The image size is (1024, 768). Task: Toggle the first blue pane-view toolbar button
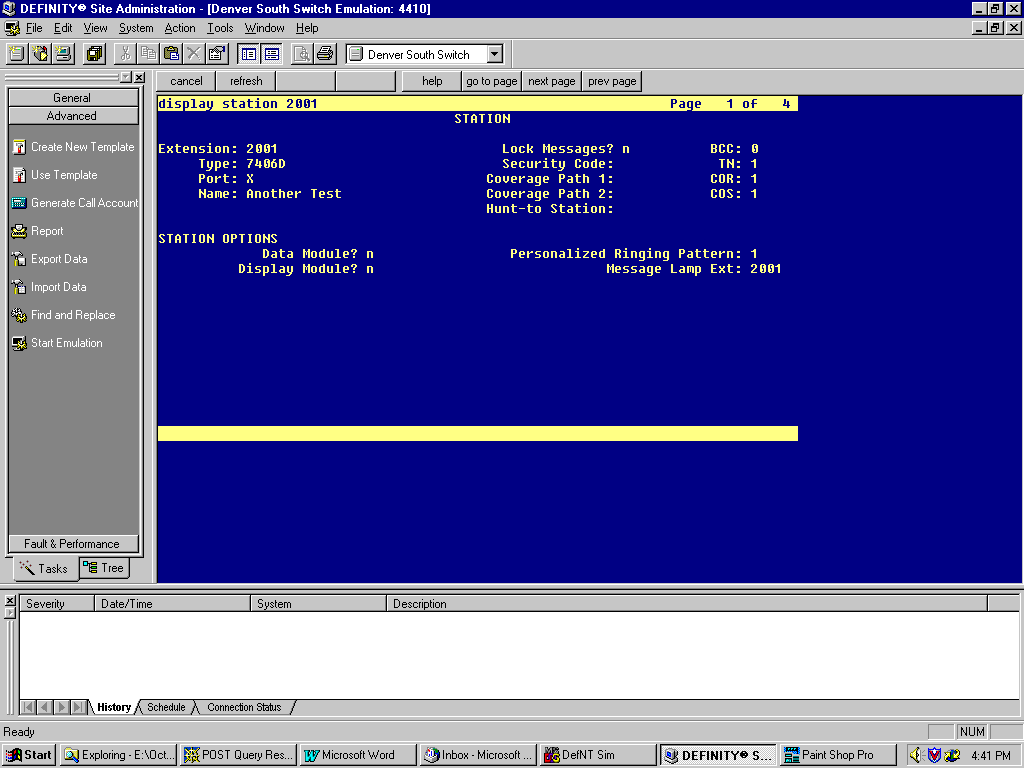click(x=249, y=54)
